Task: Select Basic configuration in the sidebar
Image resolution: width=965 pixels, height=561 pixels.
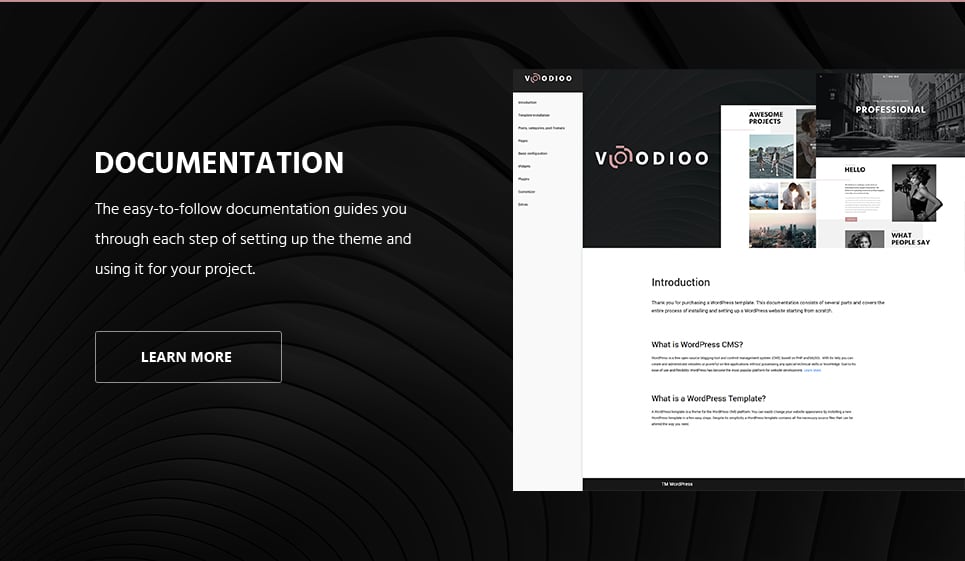Action: point(532,154)
